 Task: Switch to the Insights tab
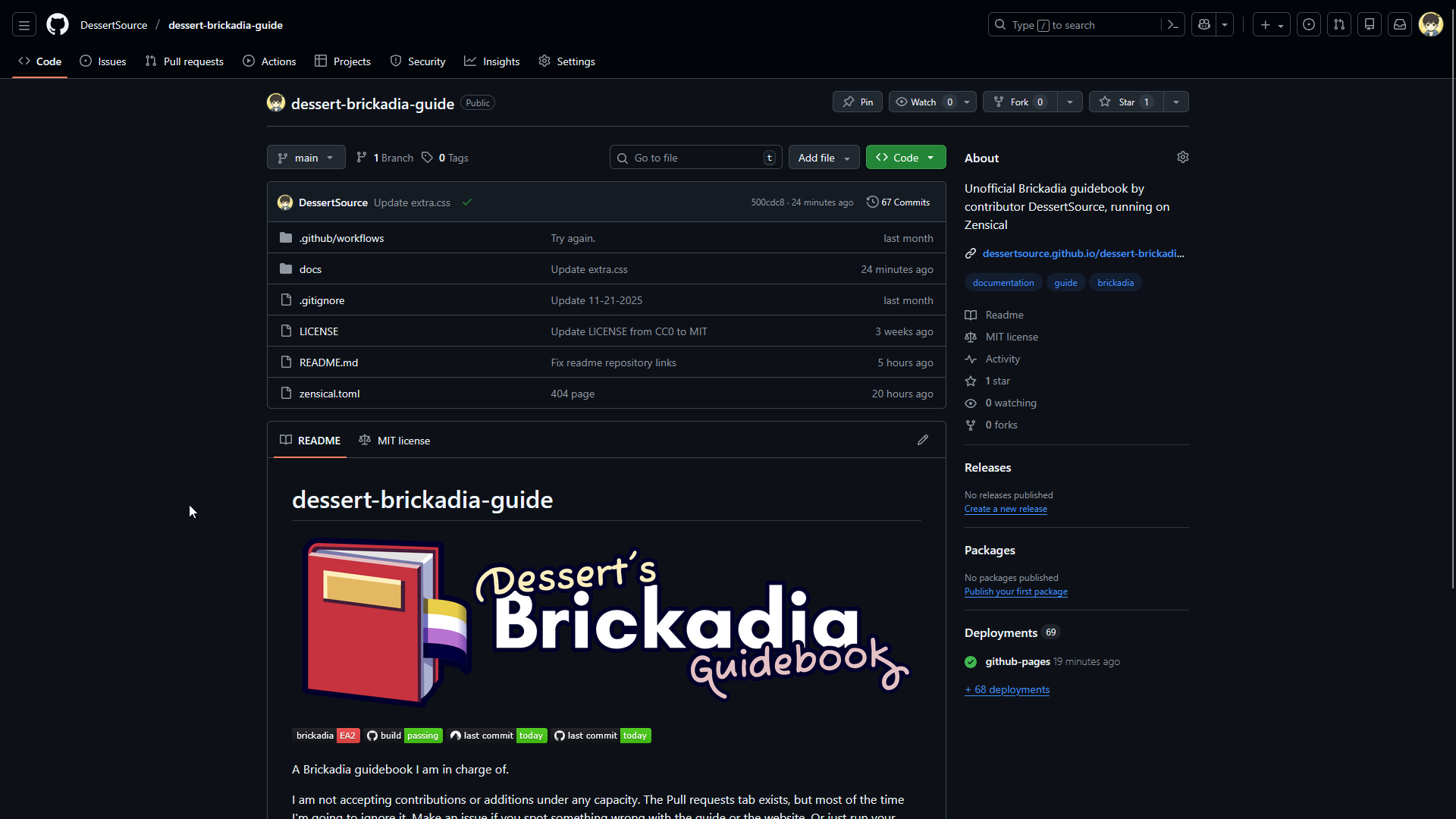491,61
